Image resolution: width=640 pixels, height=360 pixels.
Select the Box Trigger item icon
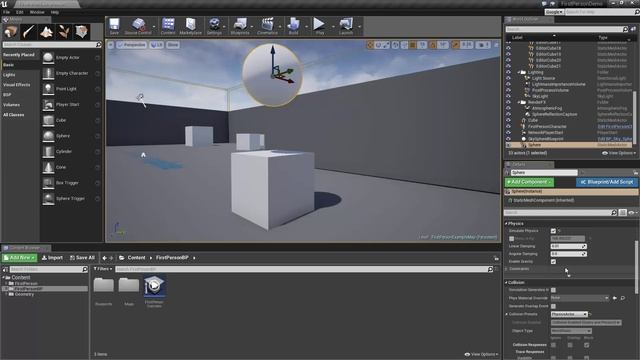pos(48,183)
